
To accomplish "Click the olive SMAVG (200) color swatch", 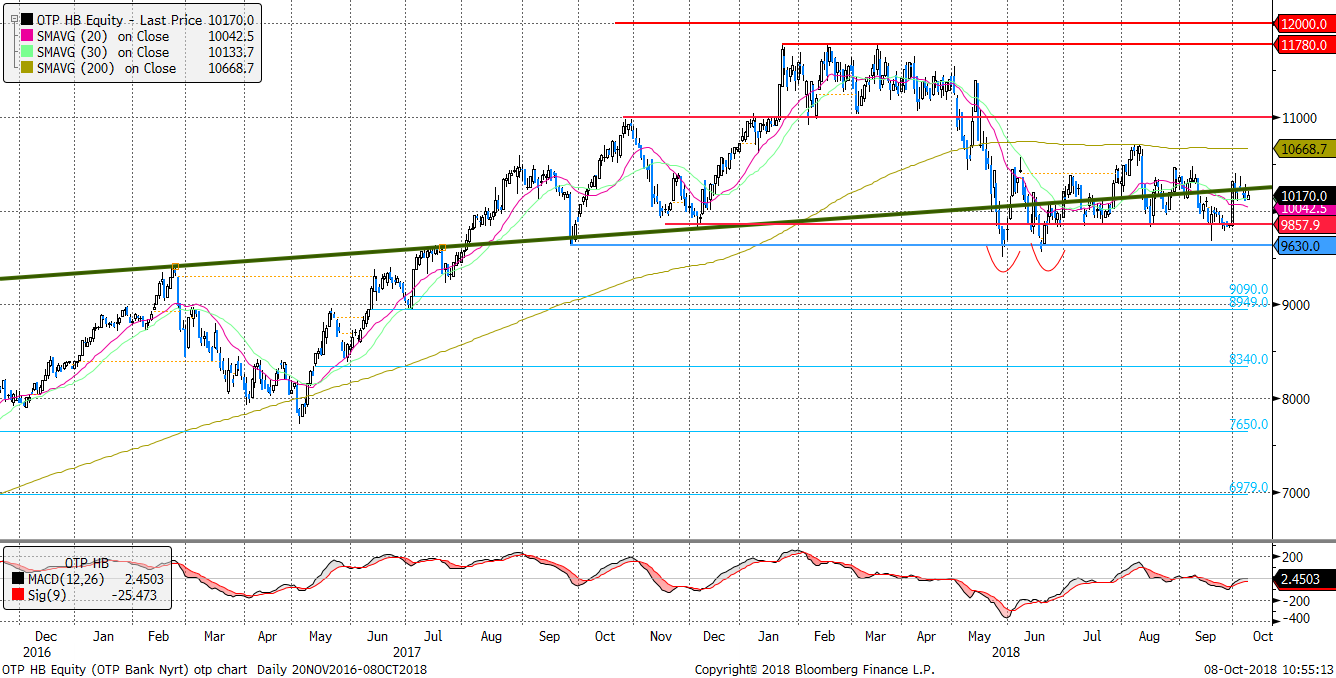I will [x=25, y=69].
